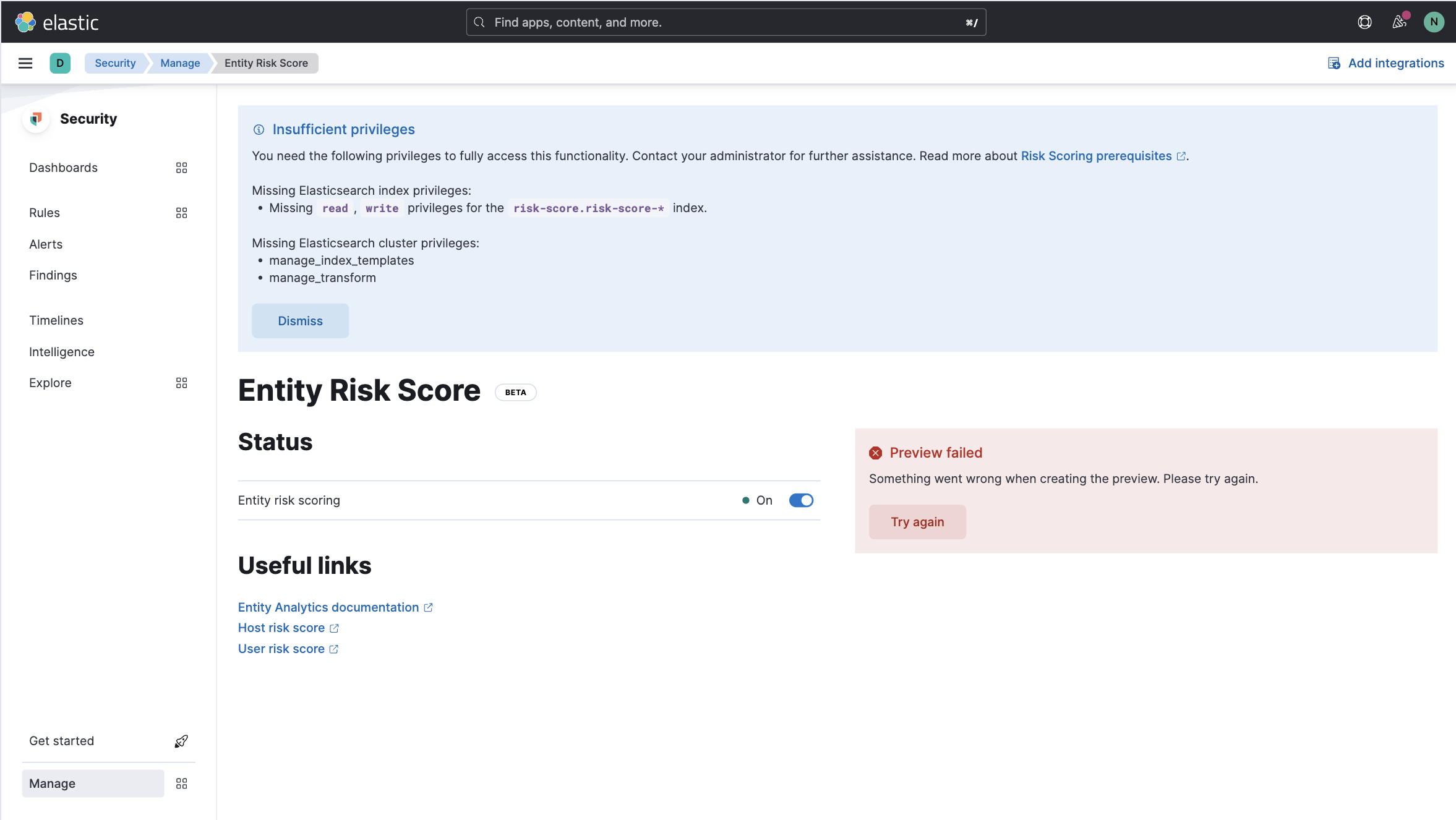Click the risk-score.risk-score-* index code

[589, 208]
